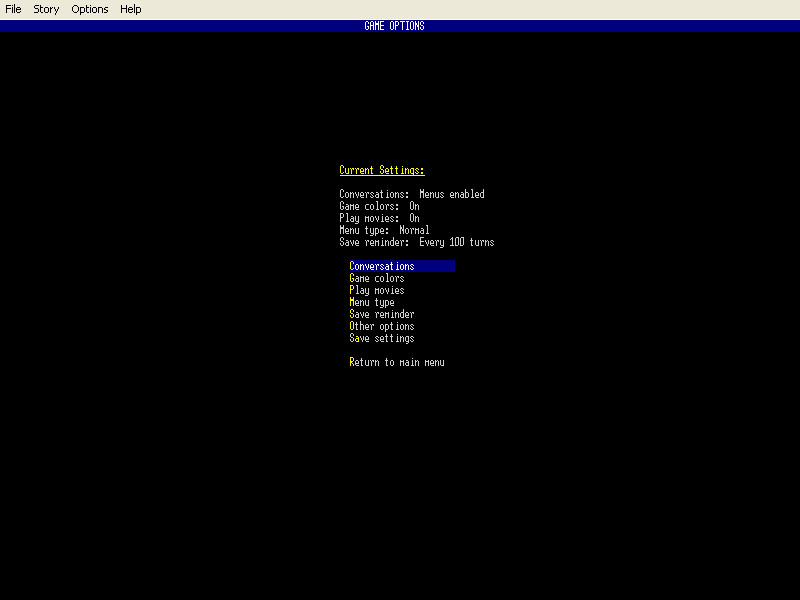Image resolution: width=800 pixels, height=600 pixels.
Task: Click the 'Every 100 turns' value
Action: point(457,242)
